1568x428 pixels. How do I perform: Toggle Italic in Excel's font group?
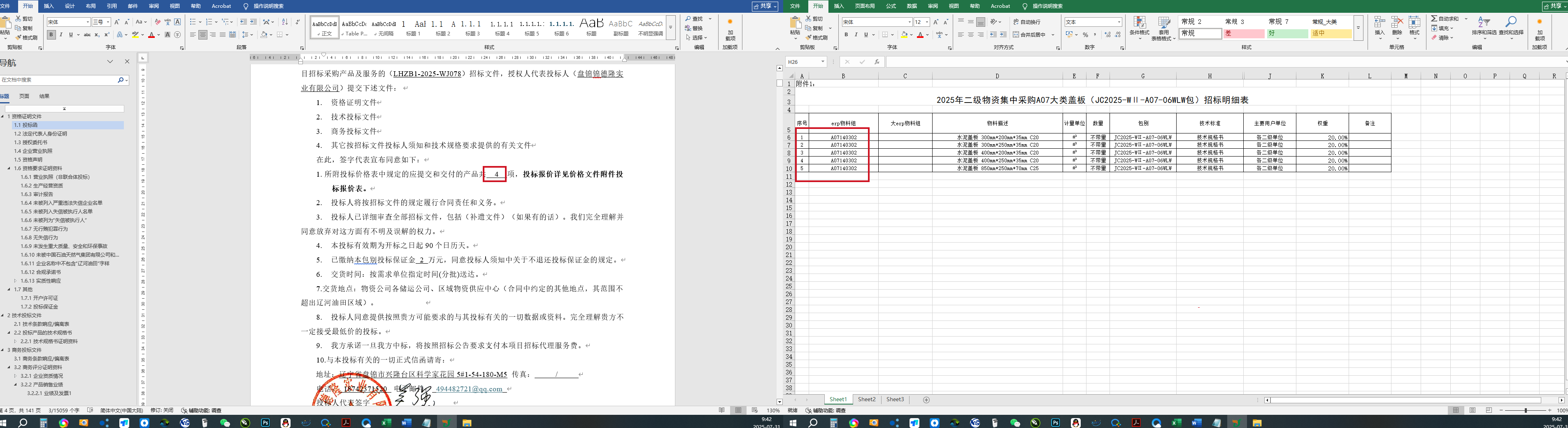click(x=856, y=35)
